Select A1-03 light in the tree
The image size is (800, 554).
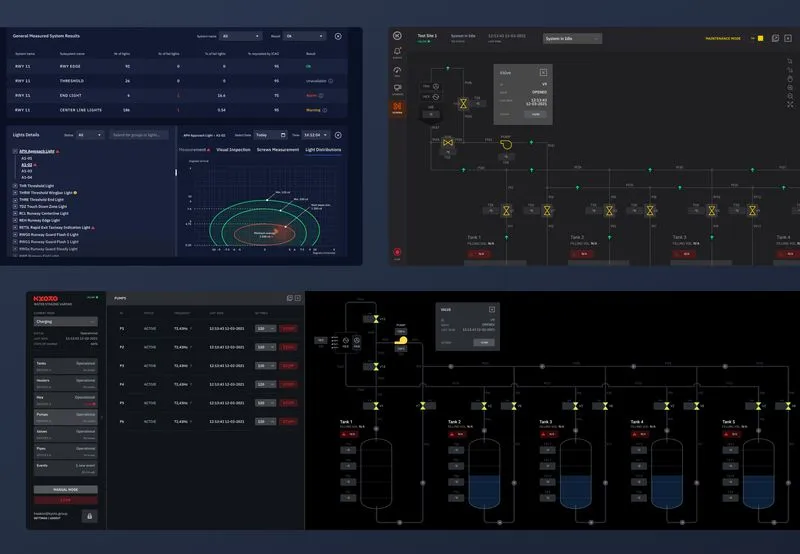27,171
